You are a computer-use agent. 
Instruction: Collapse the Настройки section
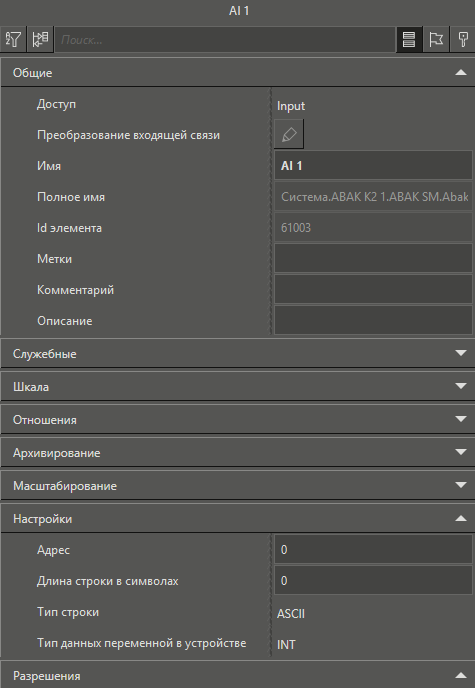[237, 519]
